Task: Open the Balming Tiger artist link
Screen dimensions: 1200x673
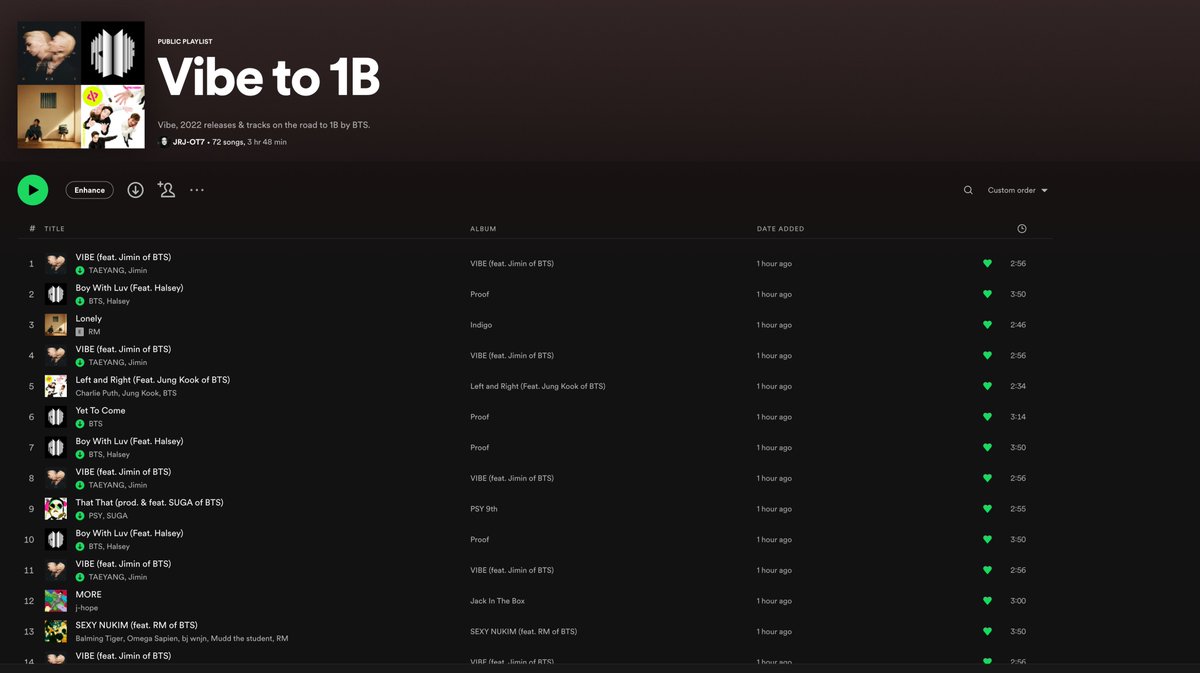Action: click(100, 639)
